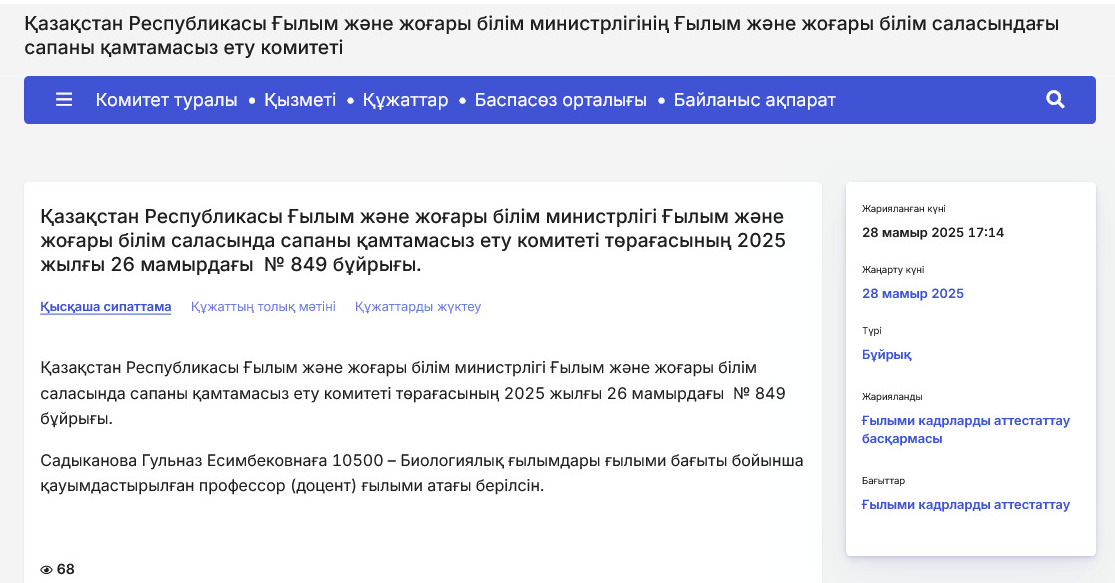Click Ғылыми кадрларды аттестаттау under Бағыттар
This screenshot has width=1115, height=583.
click(x=965, y=505)
